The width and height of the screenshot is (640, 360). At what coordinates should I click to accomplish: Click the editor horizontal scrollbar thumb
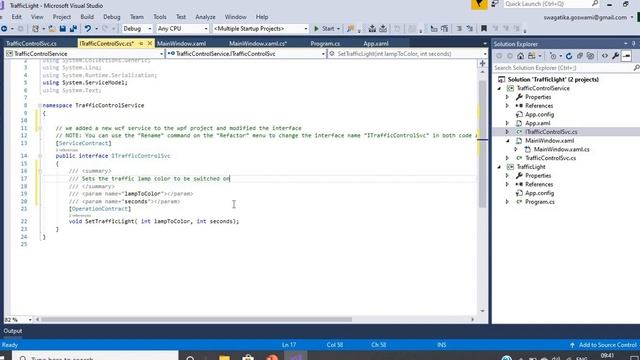pyautogui.click(x=196, y=320)
